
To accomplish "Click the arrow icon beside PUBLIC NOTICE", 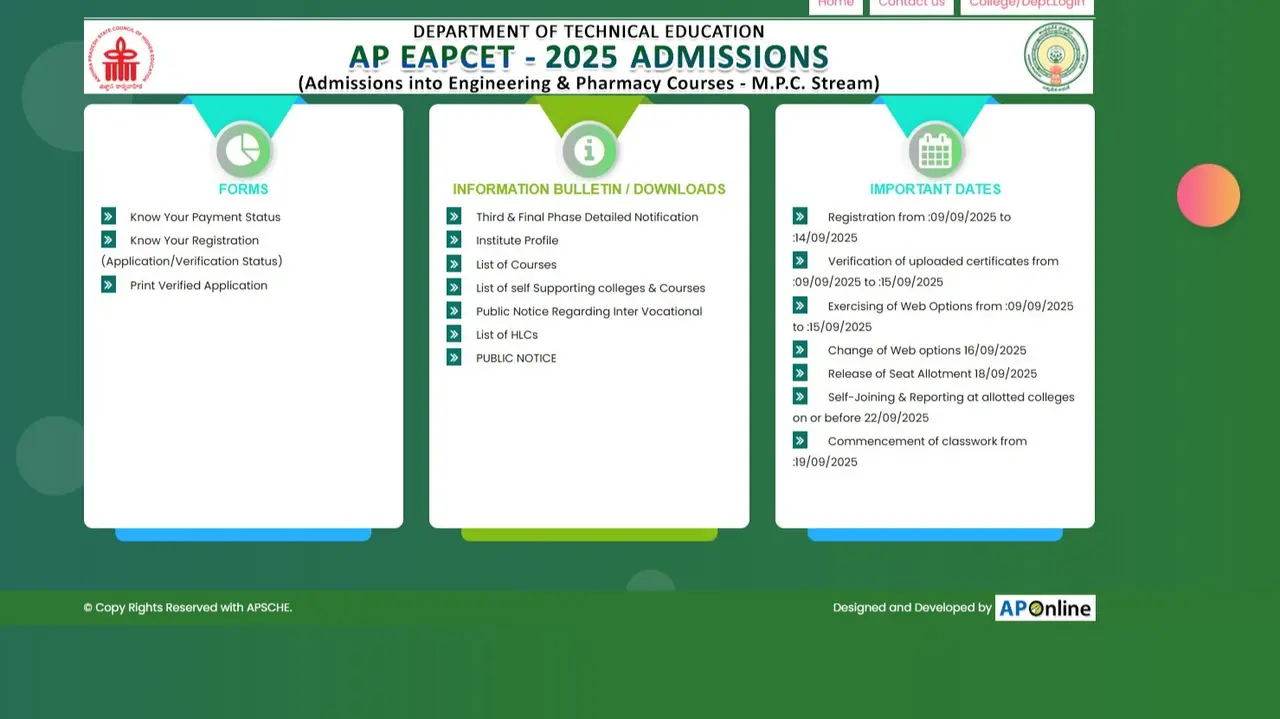I will (455, 357).
